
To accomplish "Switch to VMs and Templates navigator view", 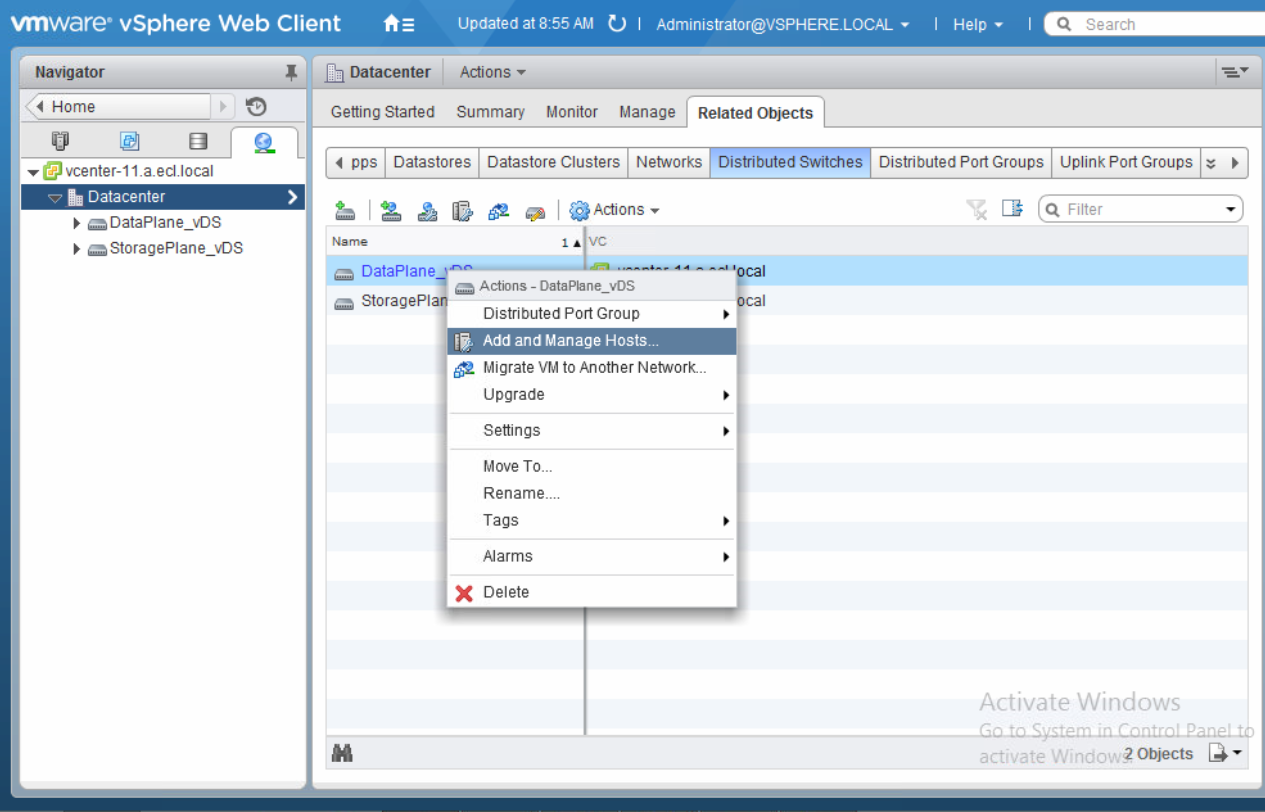I will tap(130, 141).
